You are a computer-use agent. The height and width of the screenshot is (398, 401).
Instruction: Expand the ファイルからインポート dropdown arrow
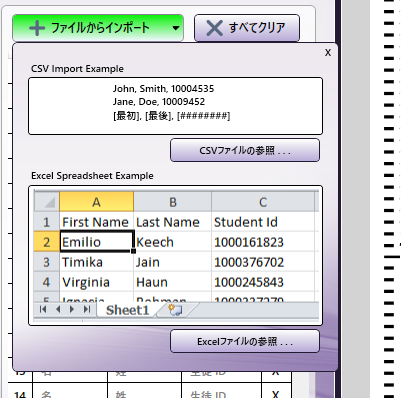tap(176, 28)
